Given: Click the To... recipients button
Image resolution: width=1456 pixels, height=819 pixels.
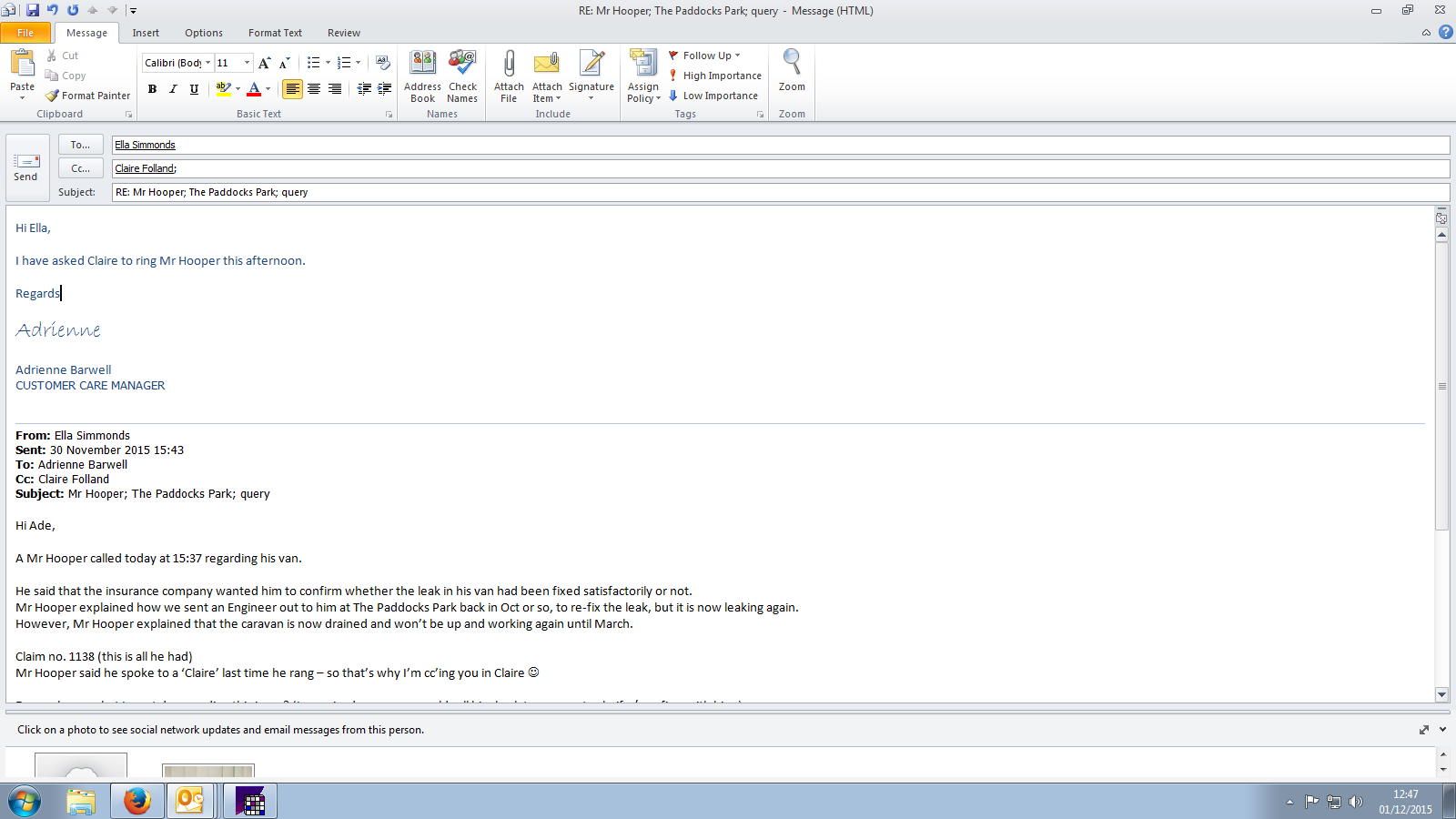Looking at the screenshot, I should [80, 145].
